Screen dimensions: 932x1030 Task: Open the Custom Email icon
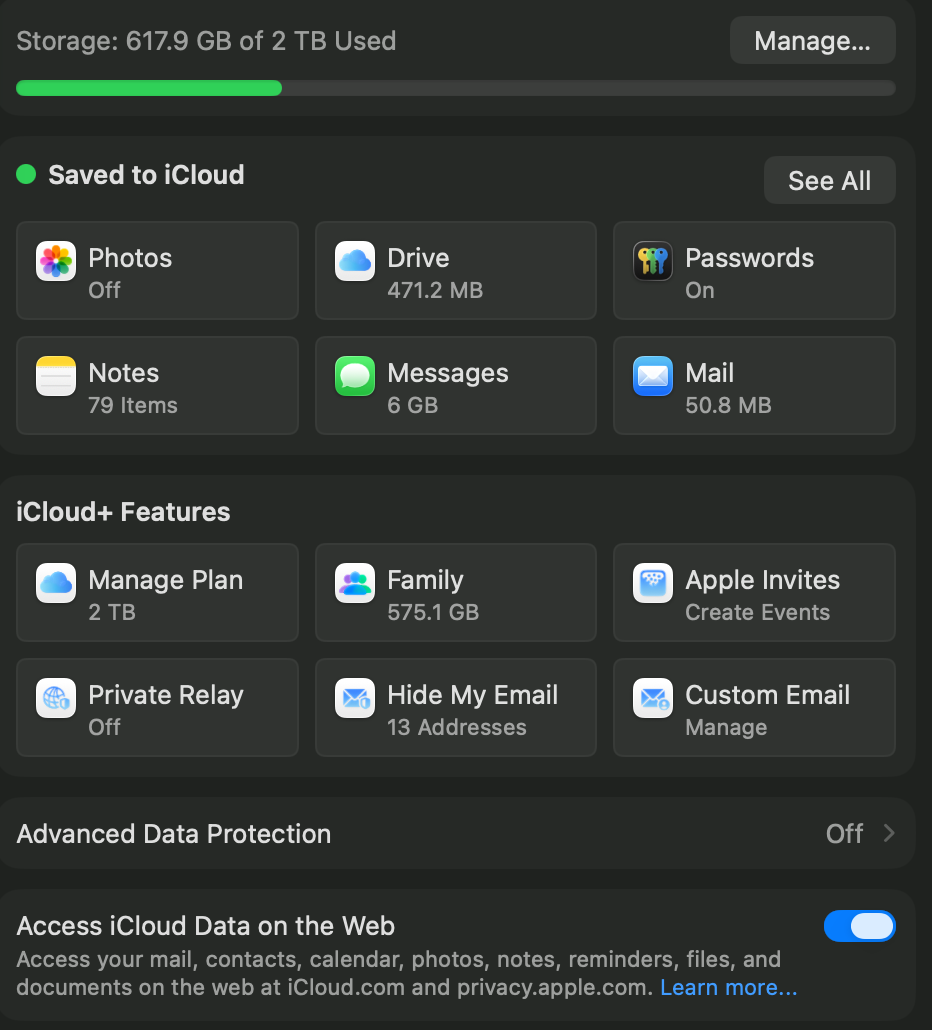653,699
